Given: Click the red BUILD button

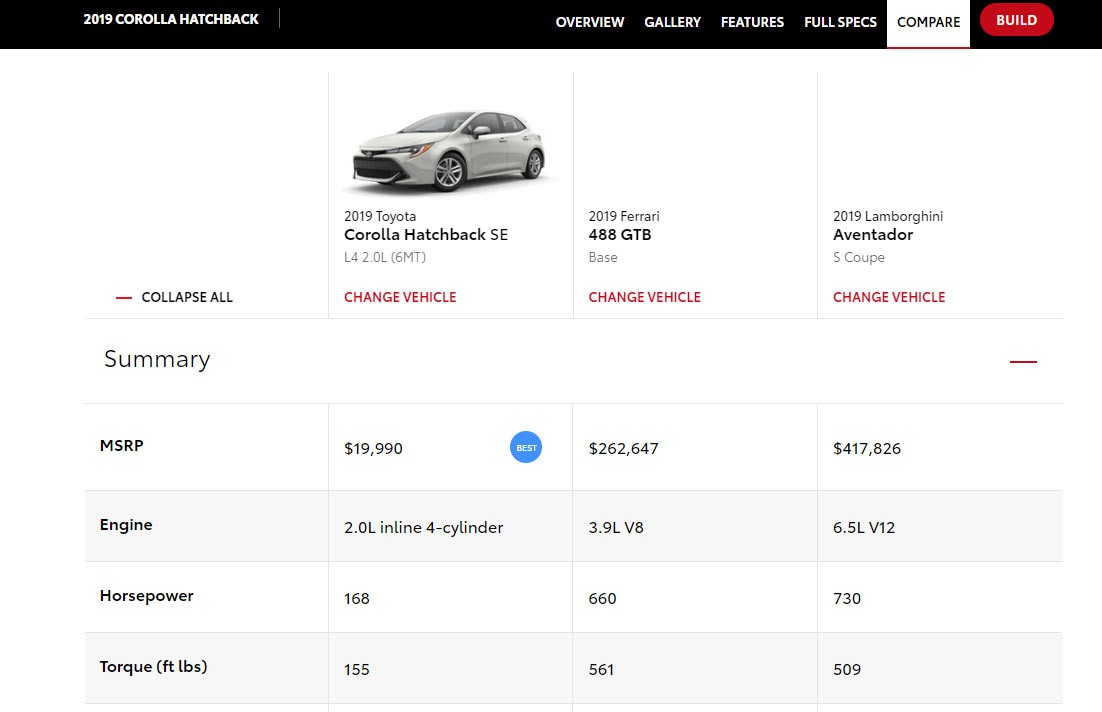Looking at the screenshot, I should pyautogui.click(x=1017, y=19).
